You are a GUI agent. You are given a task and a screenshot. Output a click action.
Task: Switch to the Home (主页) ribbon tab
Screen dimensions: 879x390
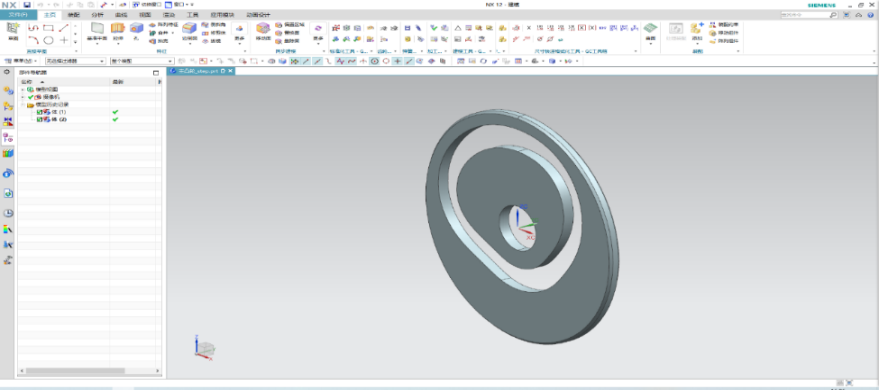[x=50, y=15]
